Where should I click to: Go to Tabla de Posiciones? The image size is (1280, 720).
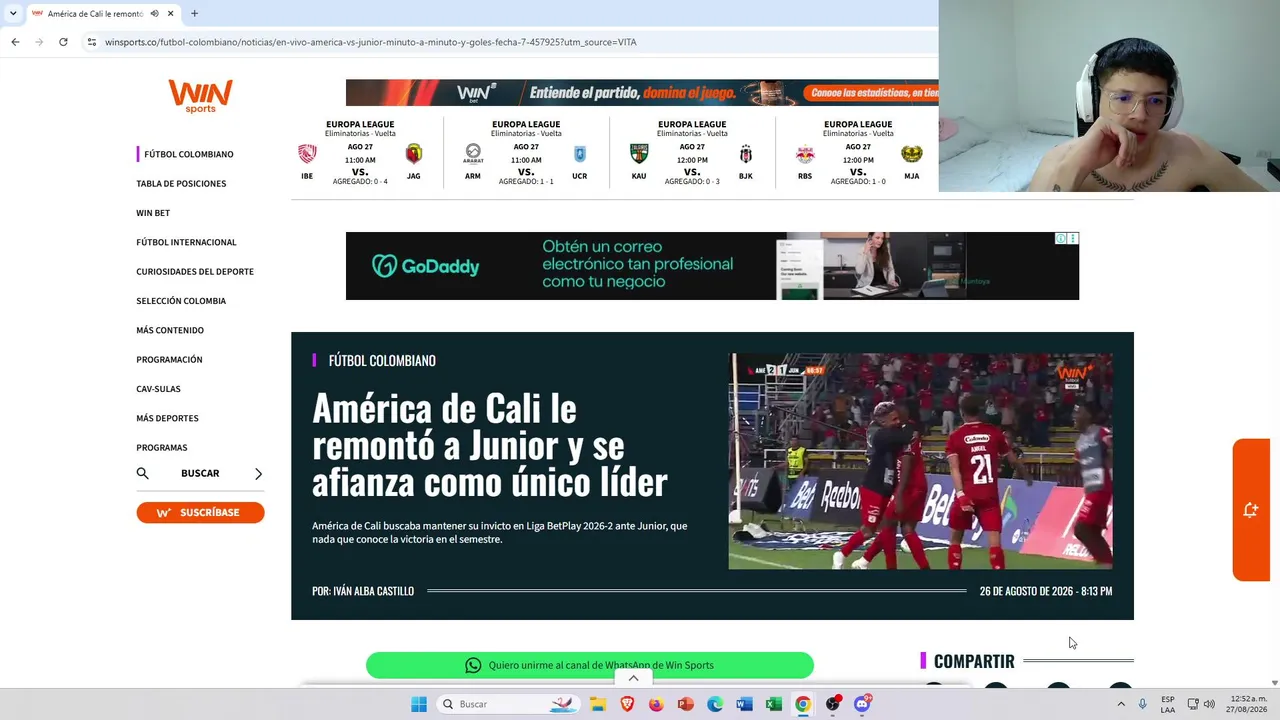[x=181, y=184]
